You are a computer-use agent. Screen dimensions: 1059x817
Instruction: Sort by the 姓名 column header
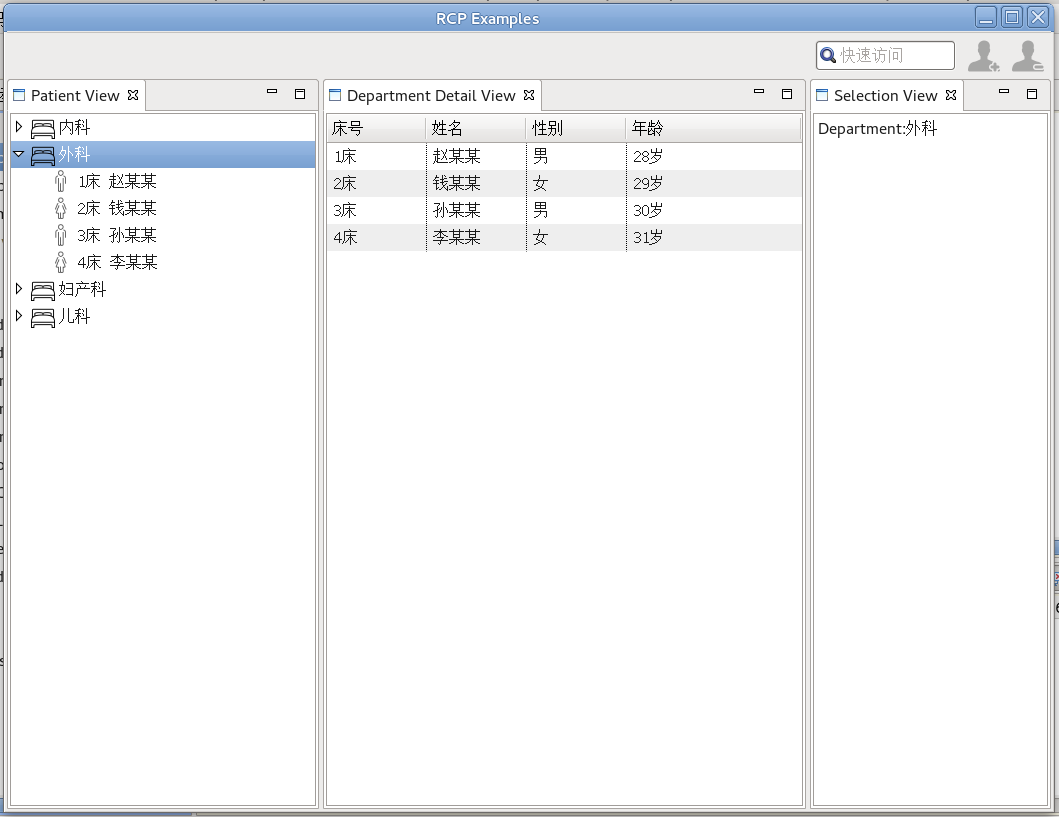pyautogui.click(x=475, y=128)
